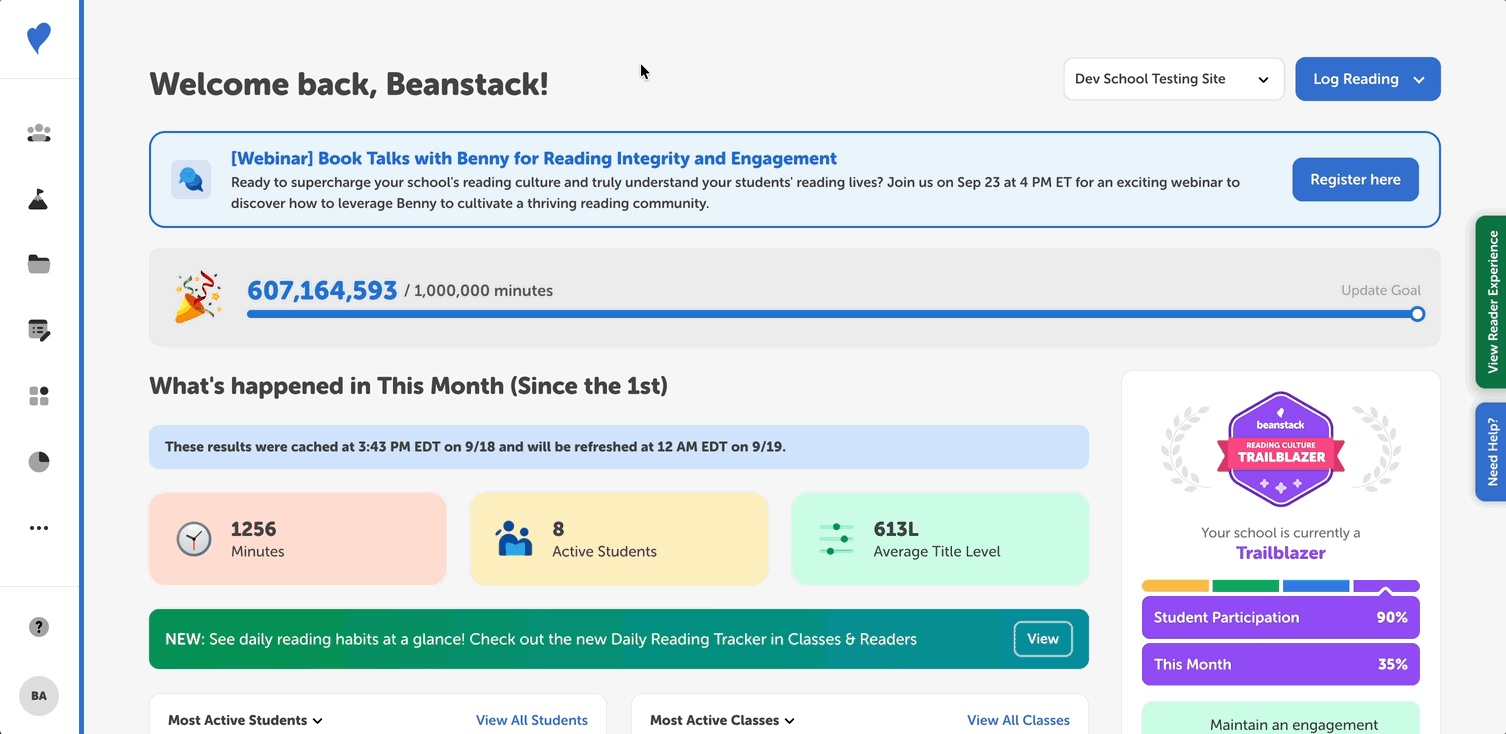Expand the ellipsis menu in the sidebar
Screen dimensions: 1506x734
pyautogui.click(x=38, y=527)
